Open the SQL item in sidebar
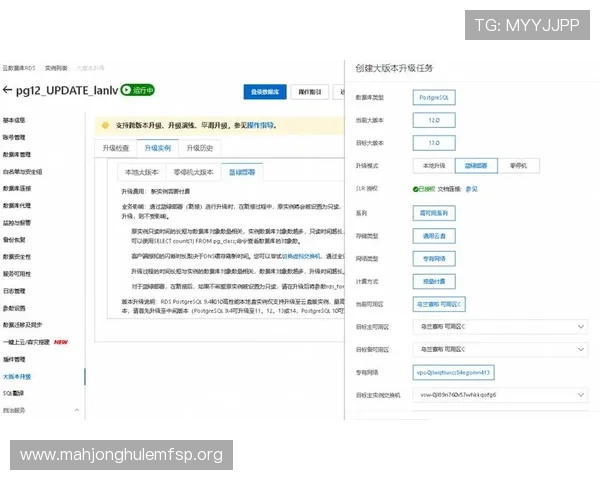Viewport: 600px width, 480px height. click(13, 393)
